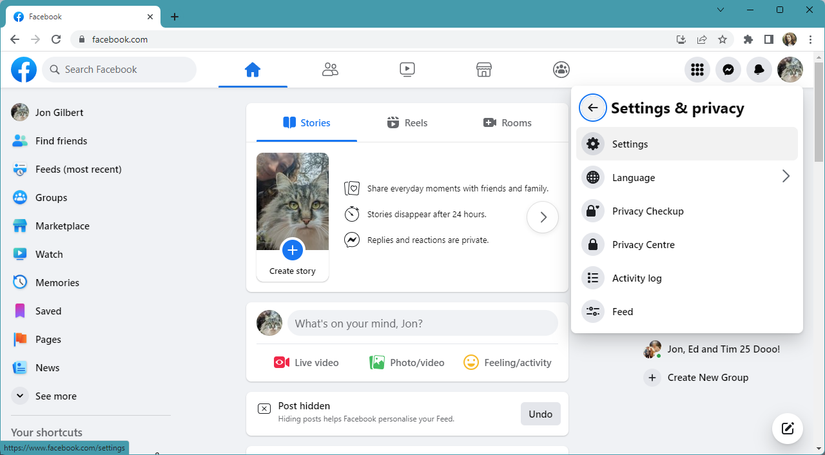This screenshot has width=825, height=455.
Task: Go back using Settings & privacy arrow
Action: (x=592, y=108)
